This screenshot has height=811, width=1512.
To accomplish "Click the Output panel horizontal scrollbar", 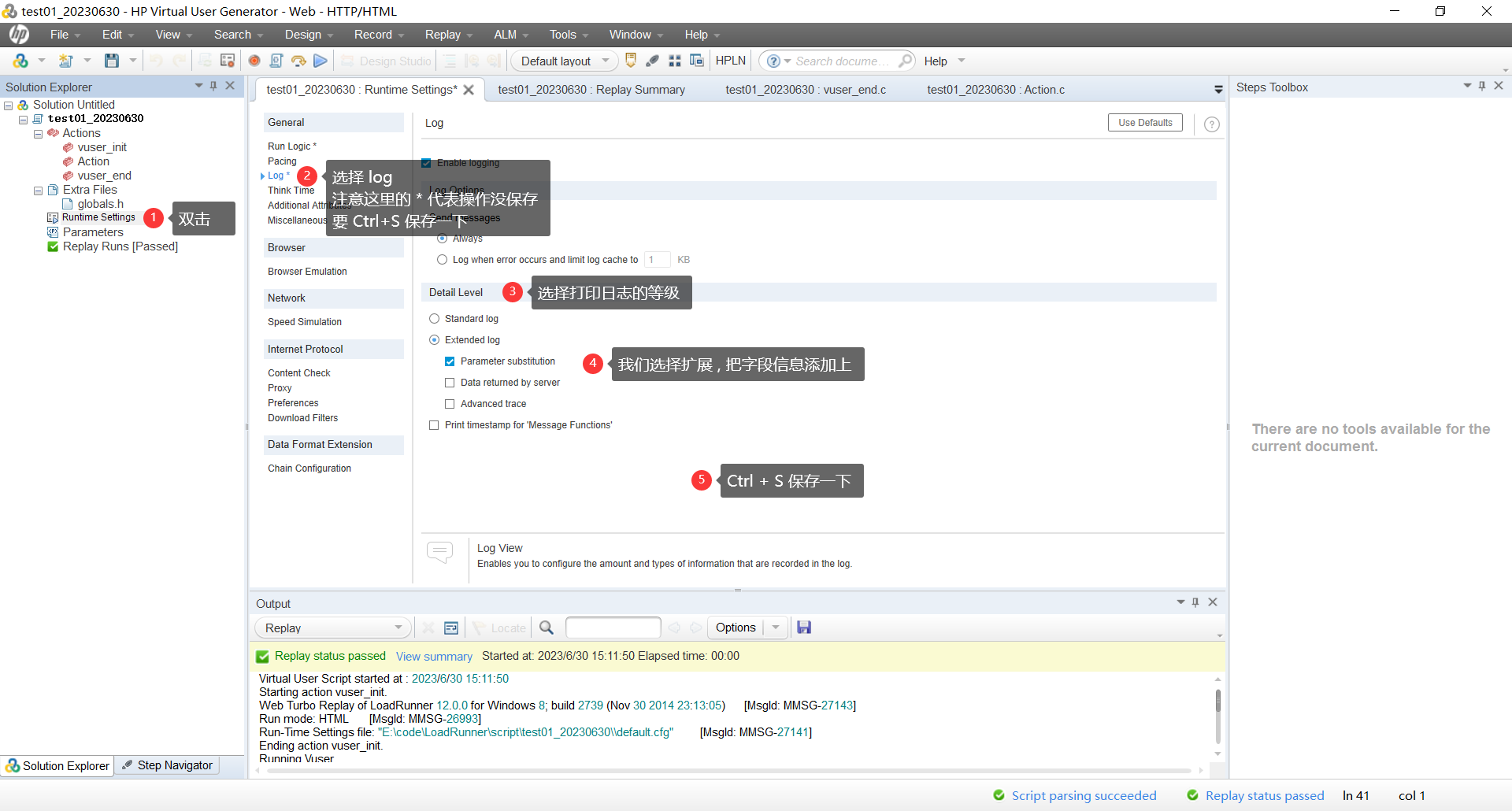I will click(728, 771).
